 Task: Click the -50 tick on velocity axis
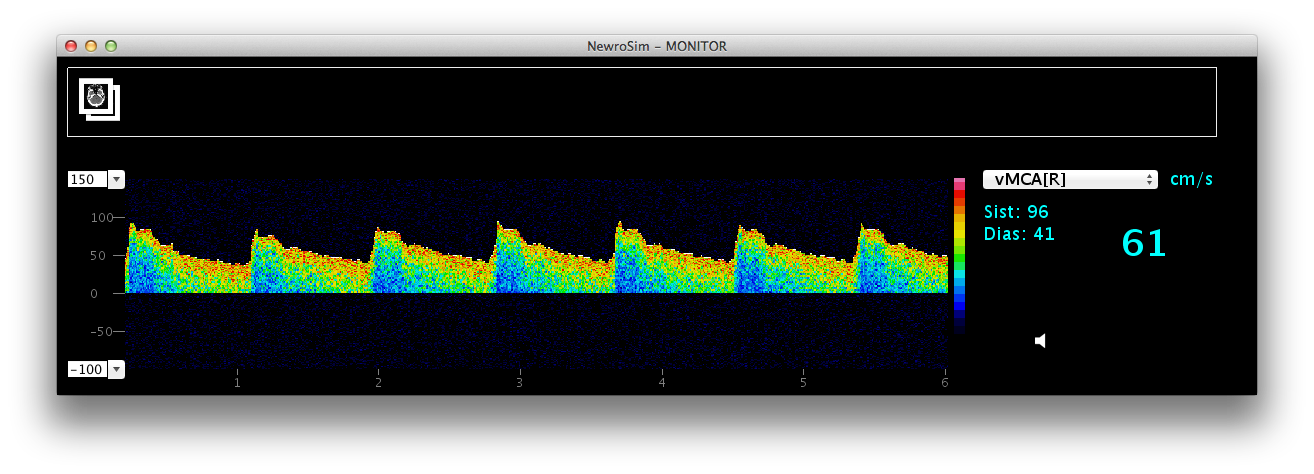tap(99, 331)
